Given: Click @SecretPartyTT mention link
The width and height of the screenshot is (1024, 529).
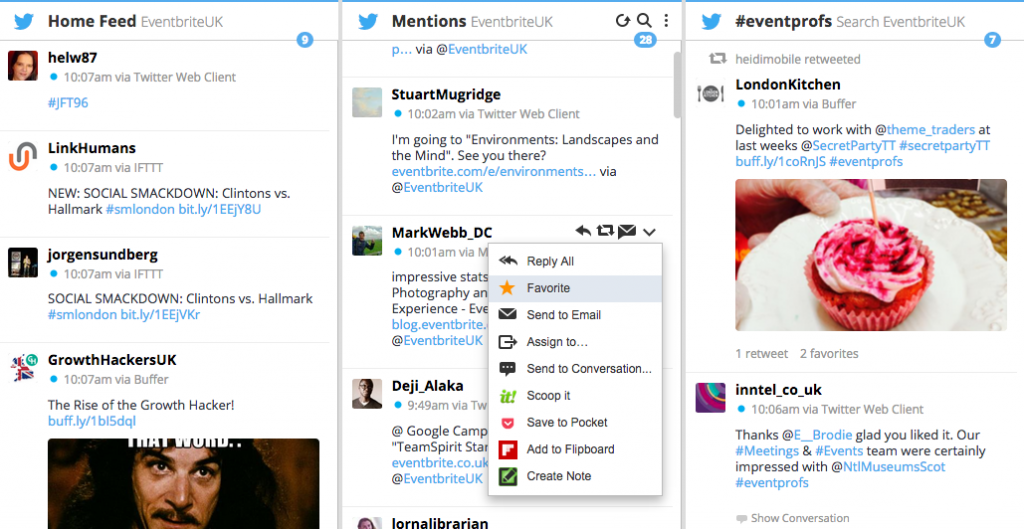Looking at the screenshot, I should pos(848,145).
